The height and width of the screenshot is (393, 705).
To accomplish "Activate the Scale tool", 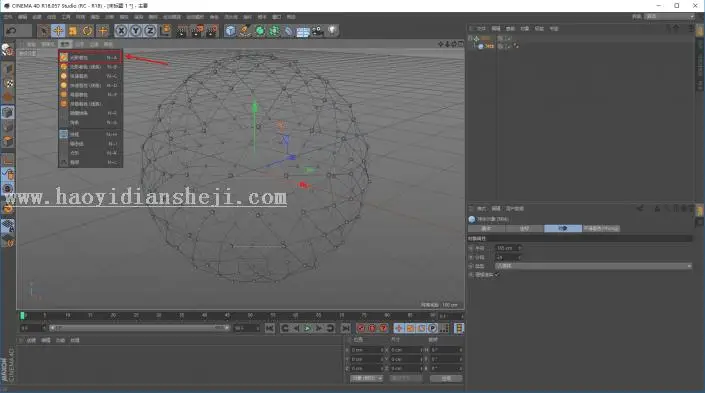I will coord(73,31).
